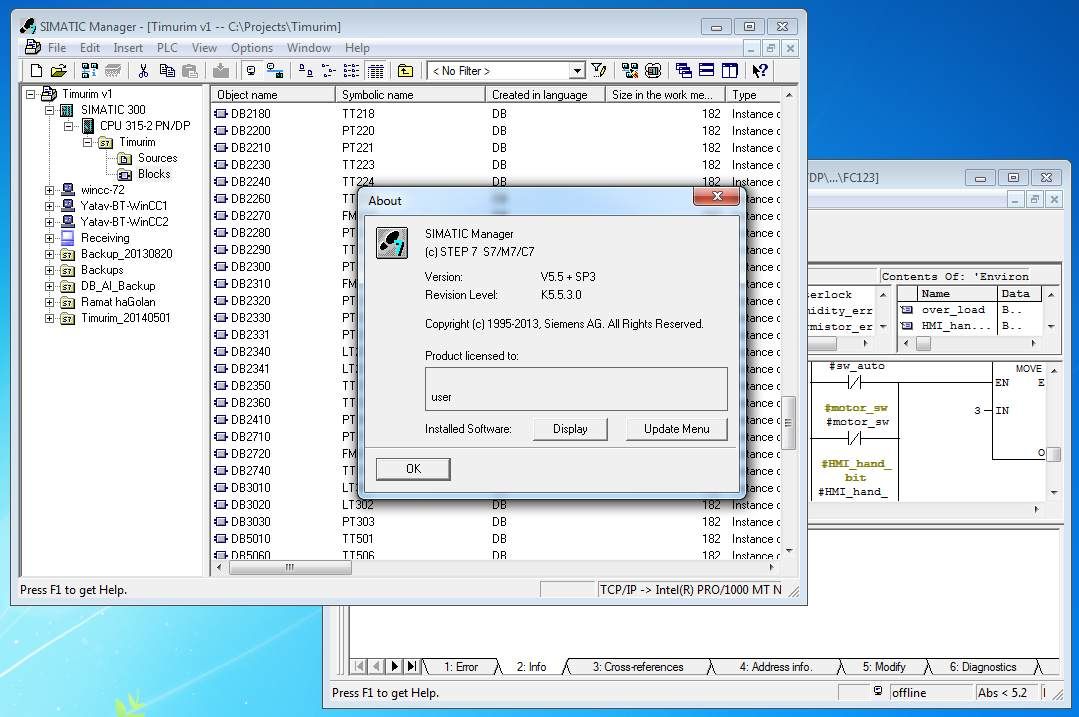The width and height of the screenshot is (1079, 717).
Task: Click the Simulation On/Off icon
Action: [653, 70]
